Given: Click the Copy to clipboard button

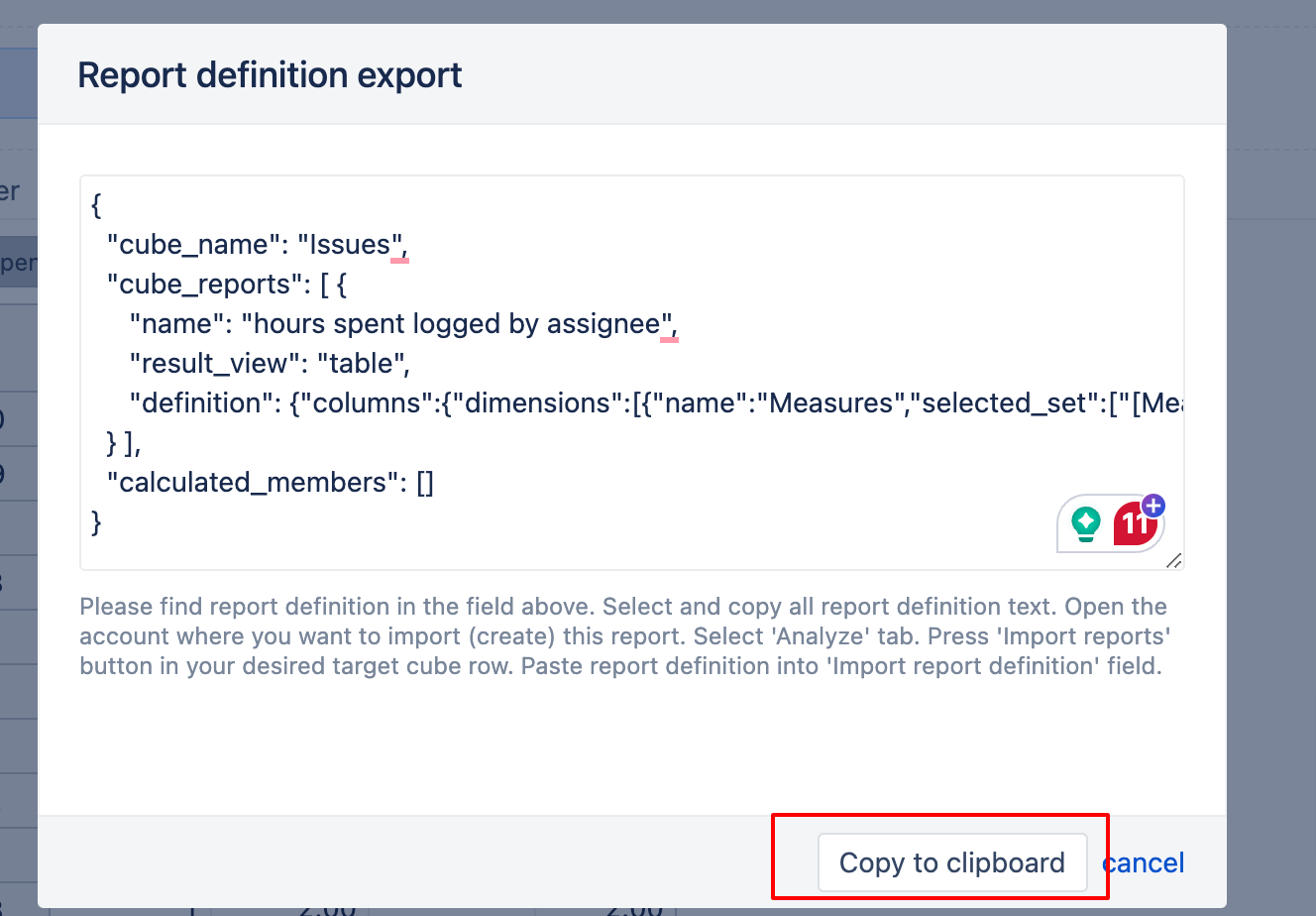Looking at the screenshot, I should pyautogui.click(x=951, y=862).
